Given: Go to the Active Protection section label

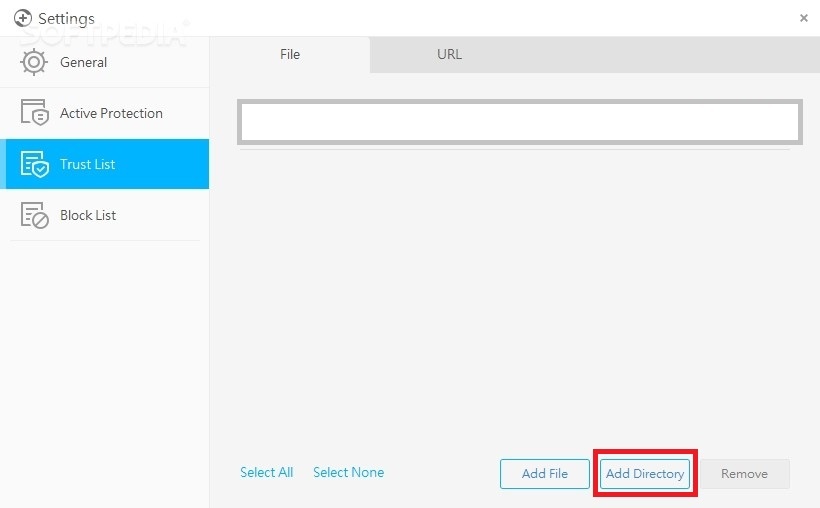Looking at the screenshot, I should coord(111,113).
